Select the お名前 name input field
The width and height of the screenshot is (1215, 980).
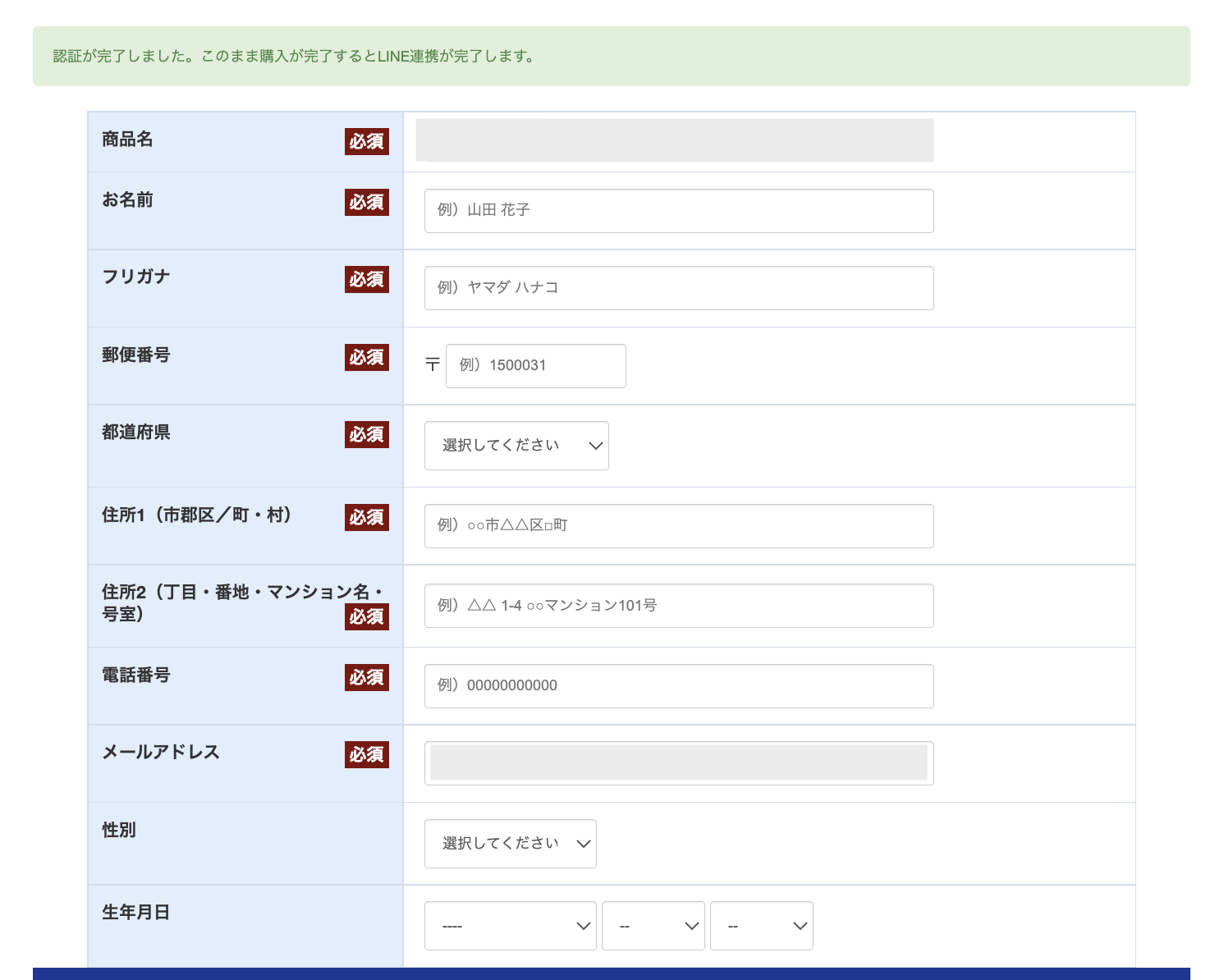coord(678,211)
